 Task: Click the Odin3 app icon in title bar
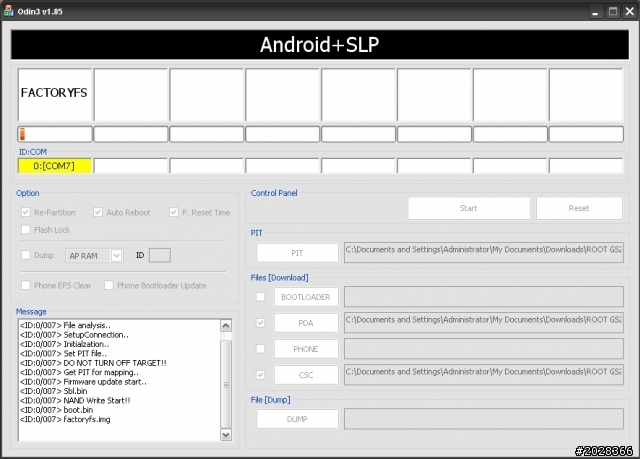pos(8,11)
